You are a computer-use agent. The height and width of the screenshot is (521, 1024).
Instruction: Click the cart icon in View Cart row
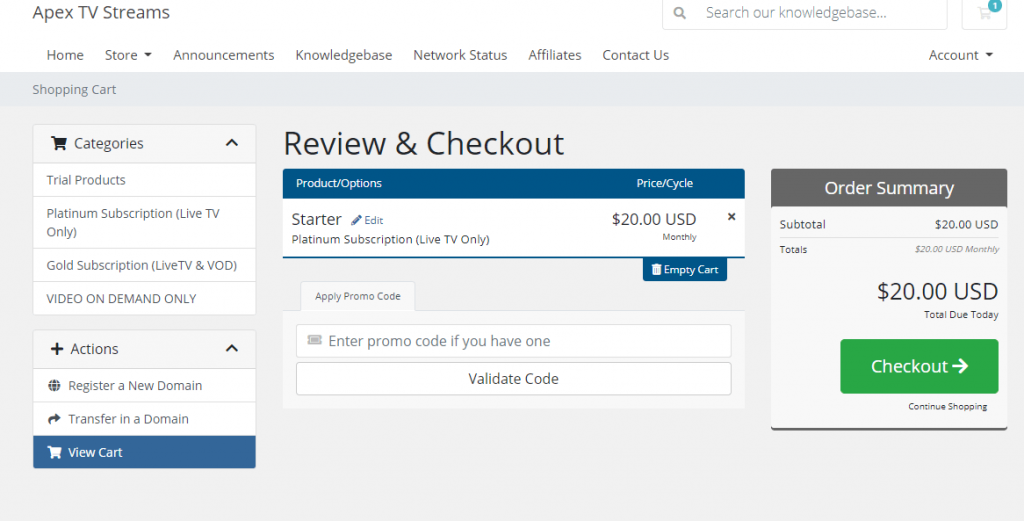(54, 452)
